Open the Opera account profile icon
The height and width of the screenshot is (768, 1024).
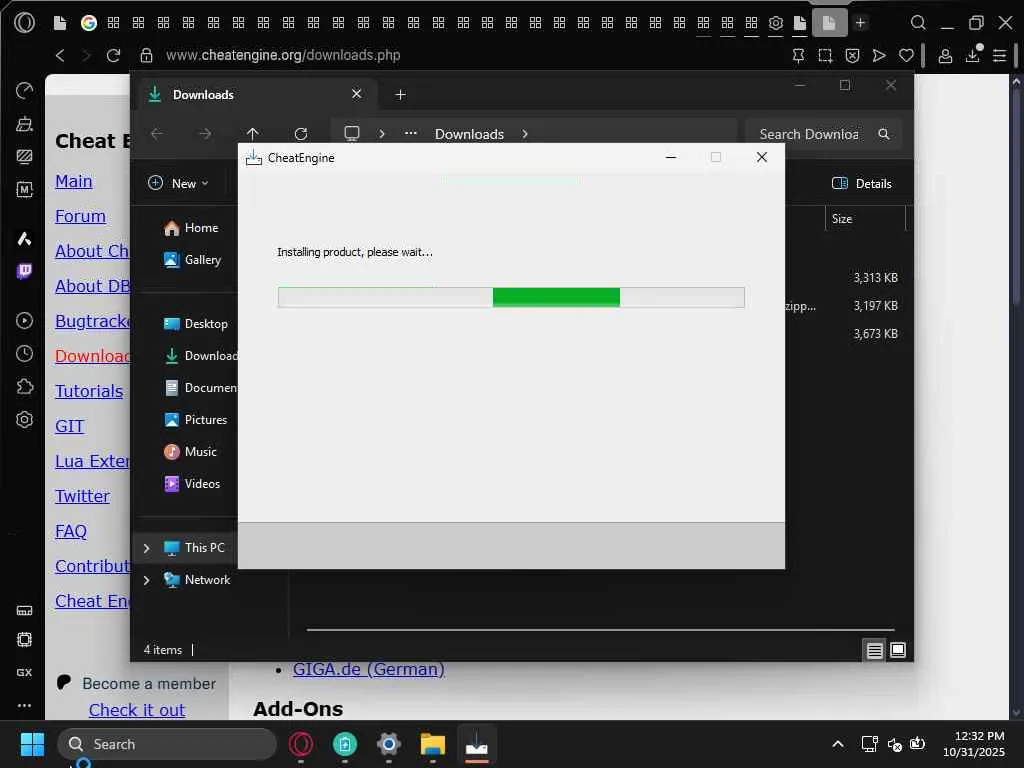[x=945, y=56]
